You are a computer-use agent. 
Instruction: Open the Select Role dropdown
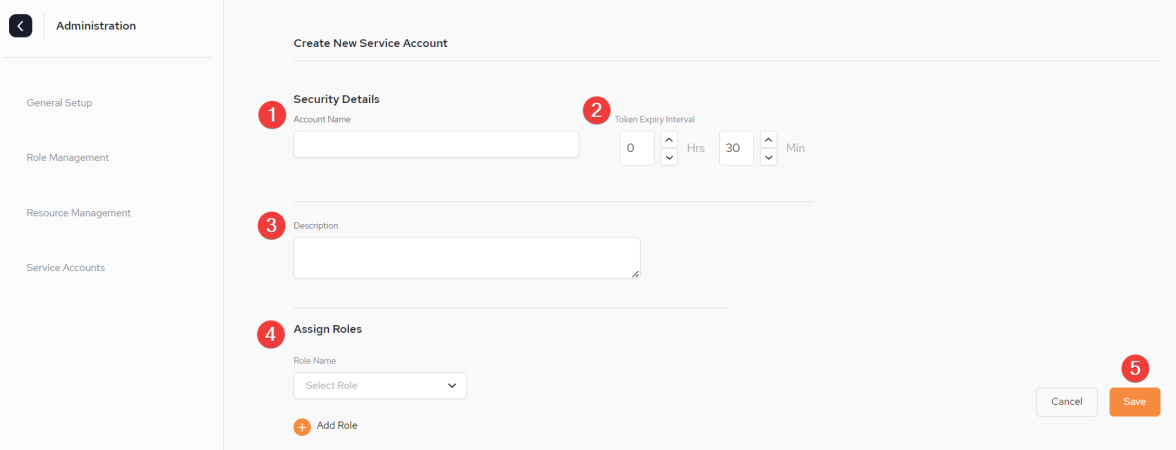tap(380, 386)
